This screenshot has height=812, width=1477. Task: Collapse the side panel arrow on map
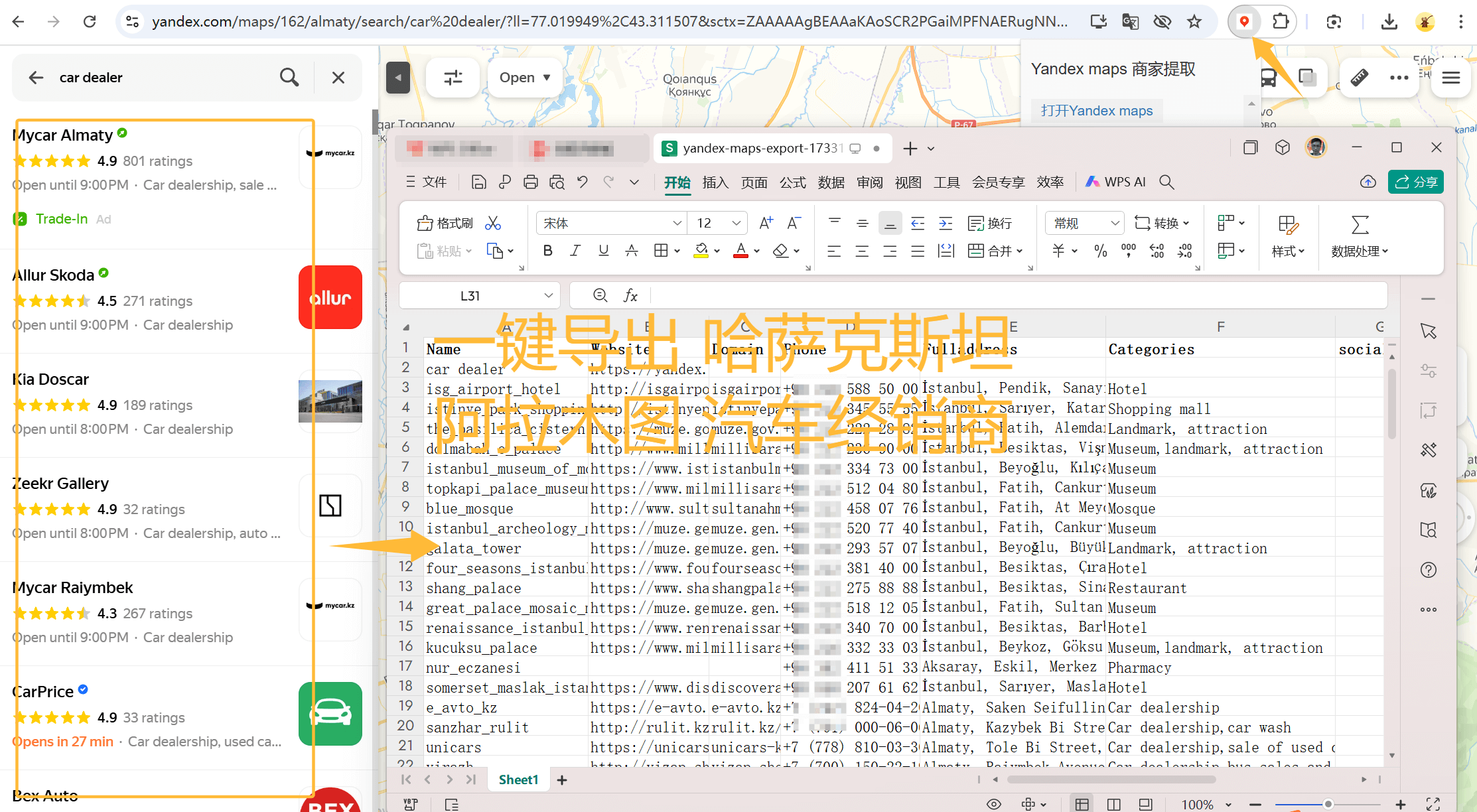tap(398, 78)
